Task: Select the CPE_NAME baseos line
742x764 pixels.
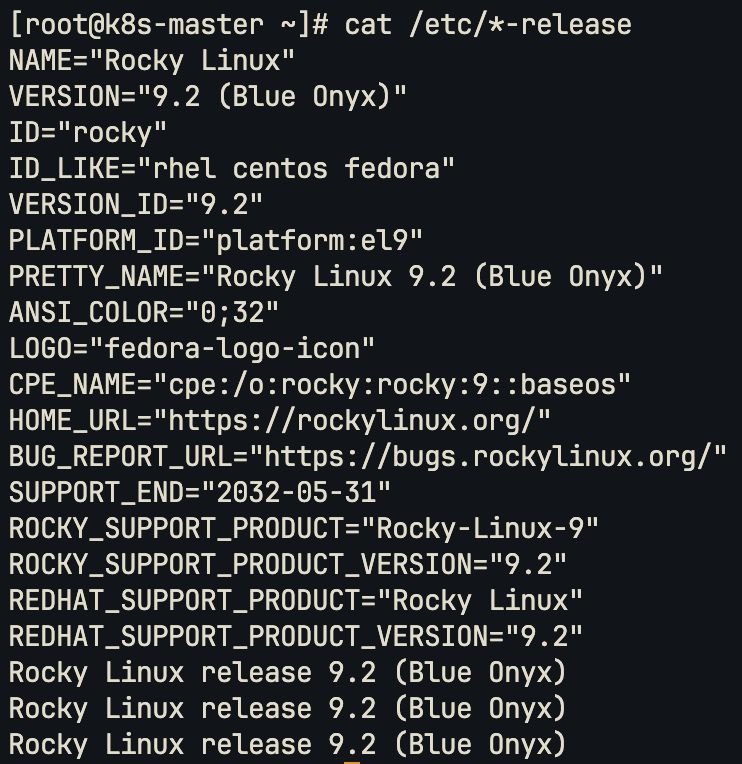Action: click(x=320, y=384)
